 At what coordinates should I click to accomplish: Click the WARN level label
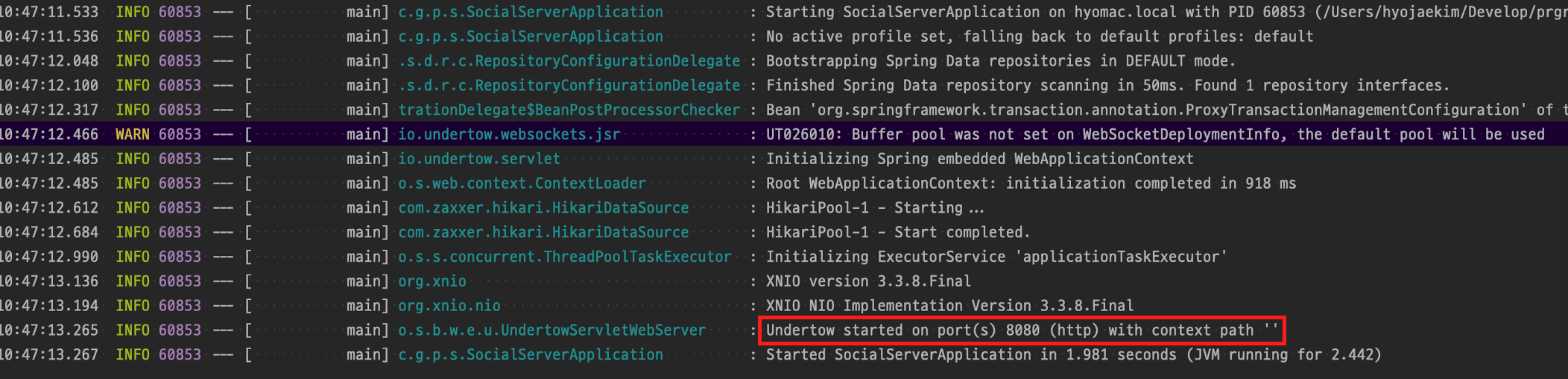[133, 134]
